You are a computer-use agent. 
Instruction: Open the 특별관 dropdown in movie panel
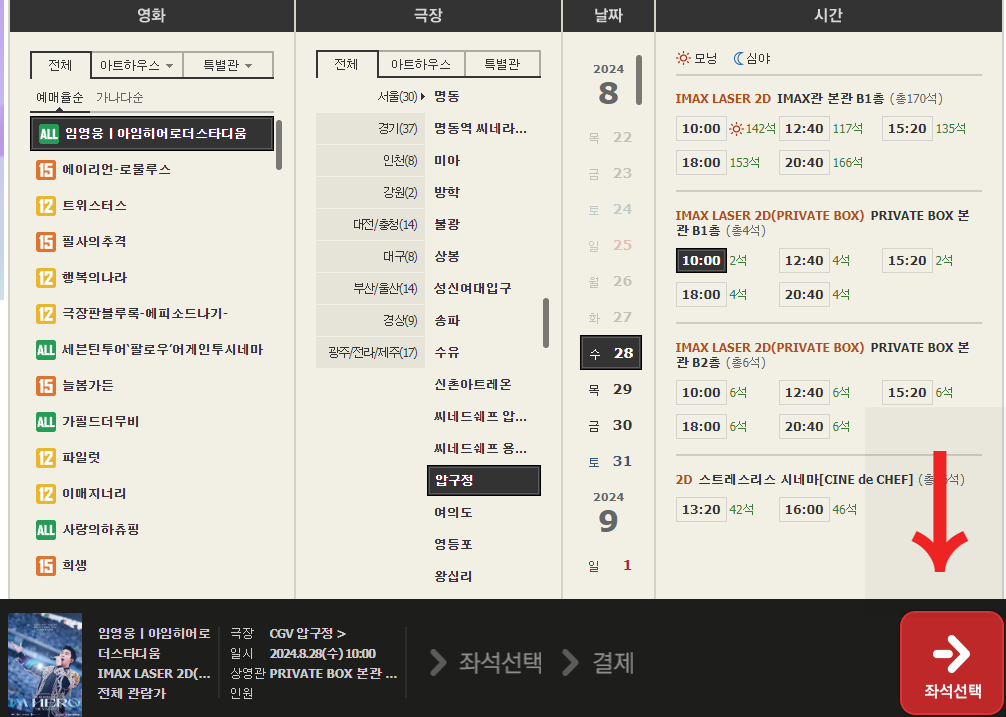click(228, 65)
